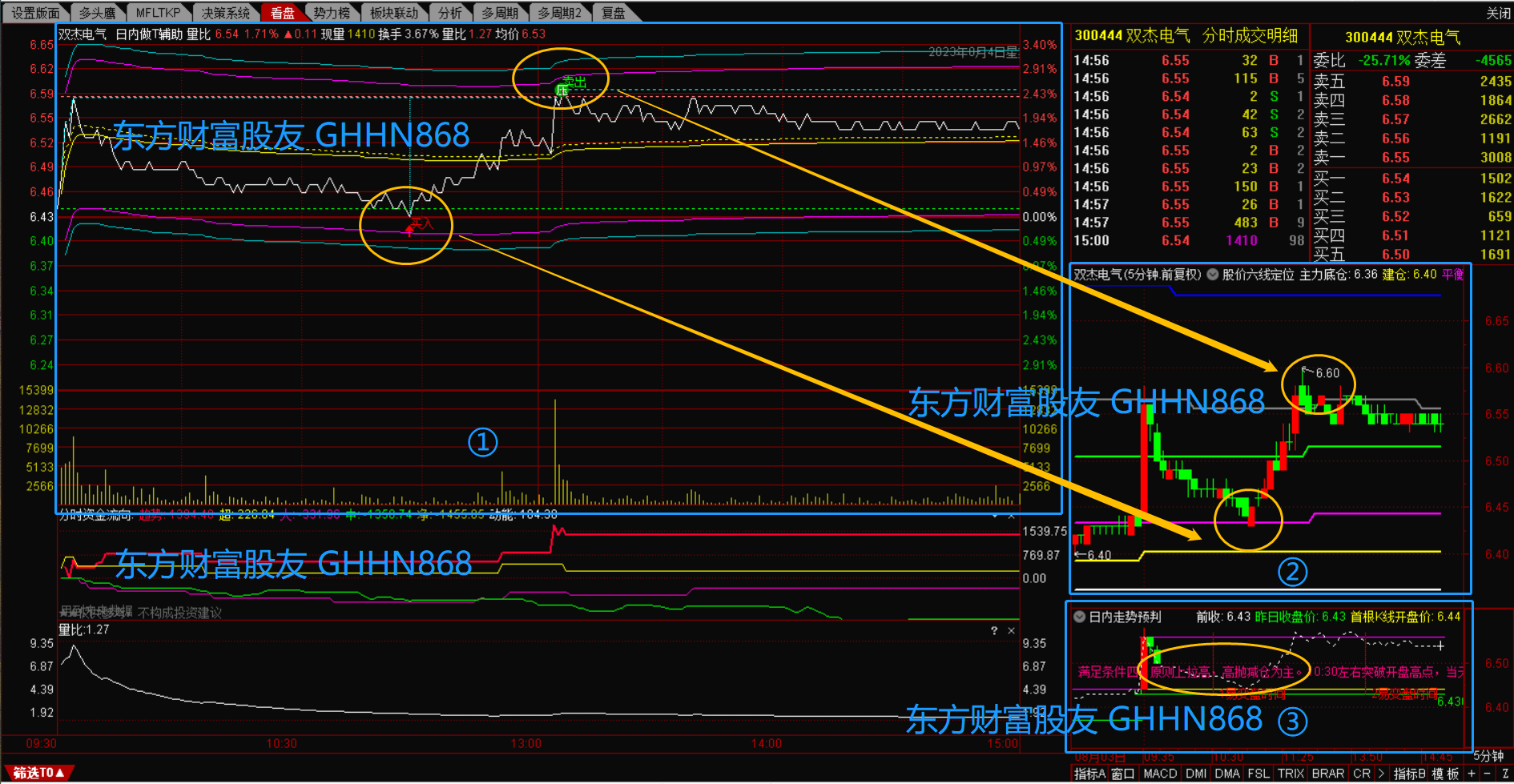Select the TRIX indicator

(x=1291, y=774)
